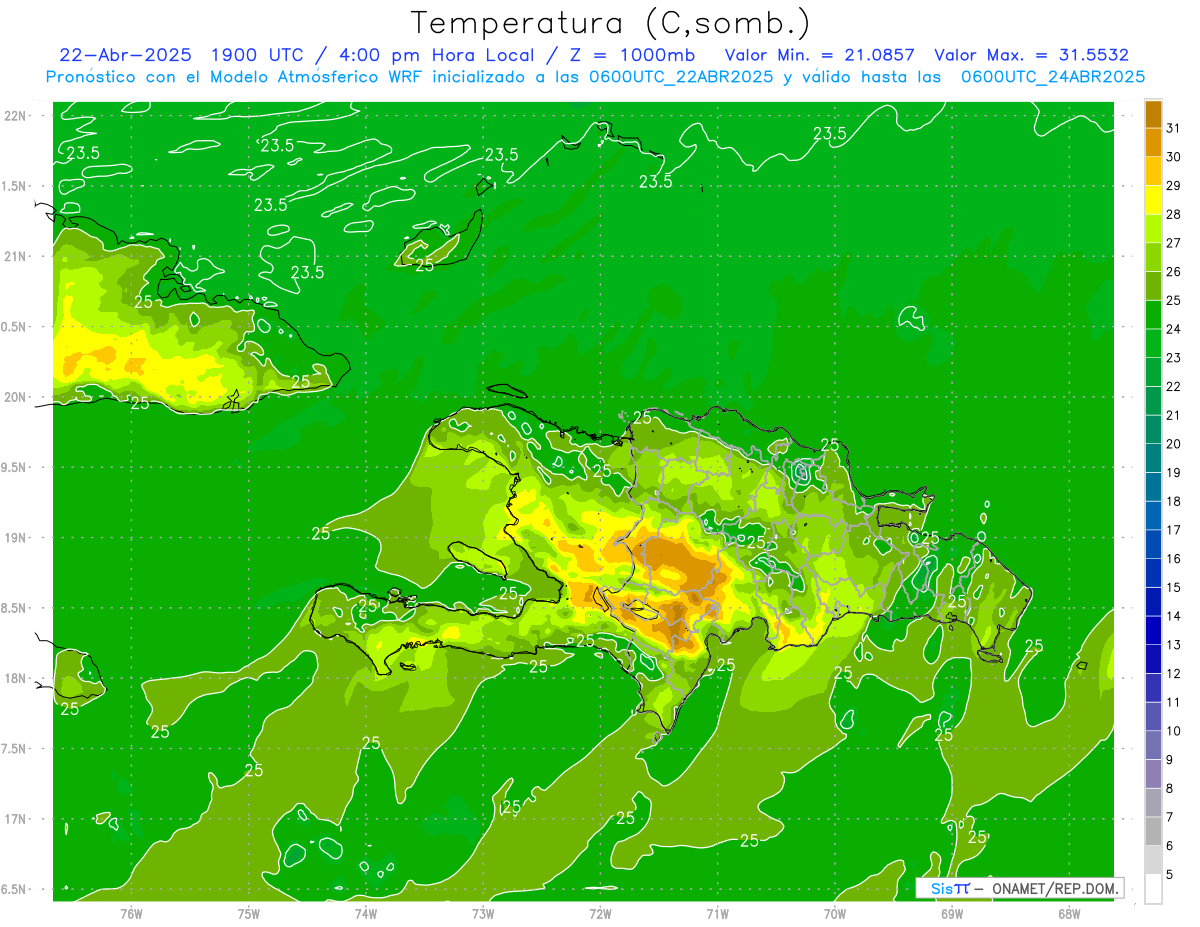Click the '19N' latitude label
This screenshot has height=927, width=1200.
coord(15,537)
